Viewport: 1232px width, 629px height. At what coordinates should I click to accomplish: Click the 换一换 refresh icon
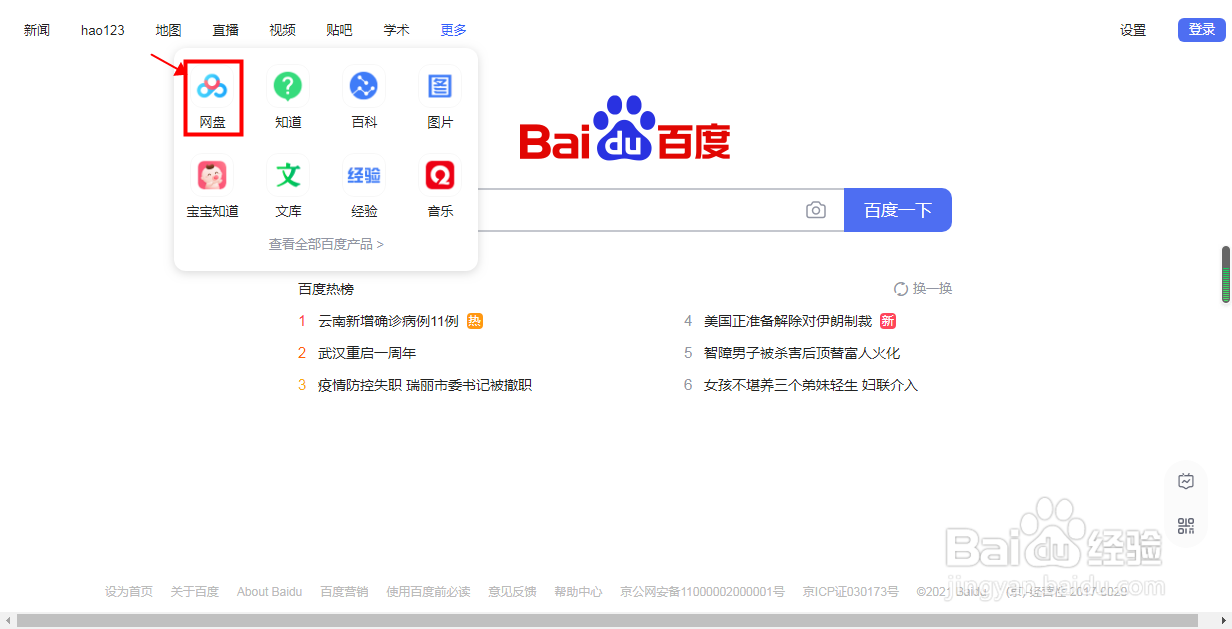(x=901, y=289)
